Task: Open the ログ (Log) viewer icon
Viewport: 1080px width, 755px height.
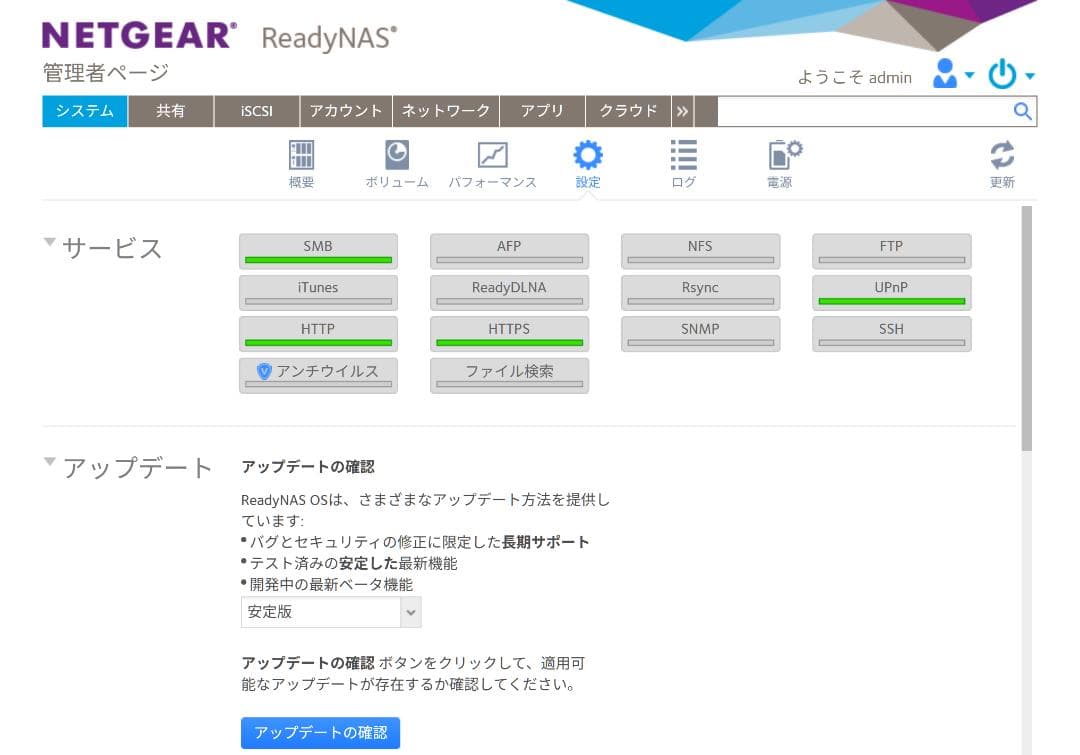Action: [683, 162]
